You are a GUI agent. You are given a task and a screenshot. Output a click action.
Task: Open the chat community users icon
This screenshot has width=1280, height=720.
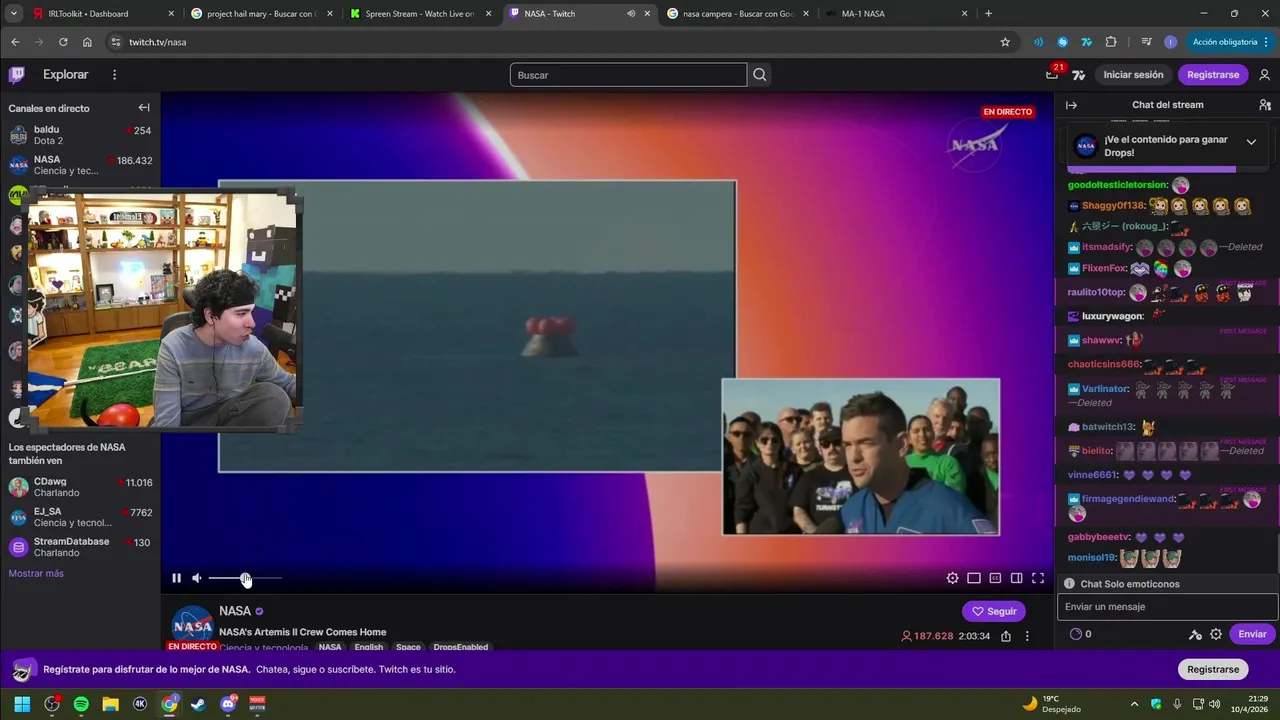pos(1265,105)
